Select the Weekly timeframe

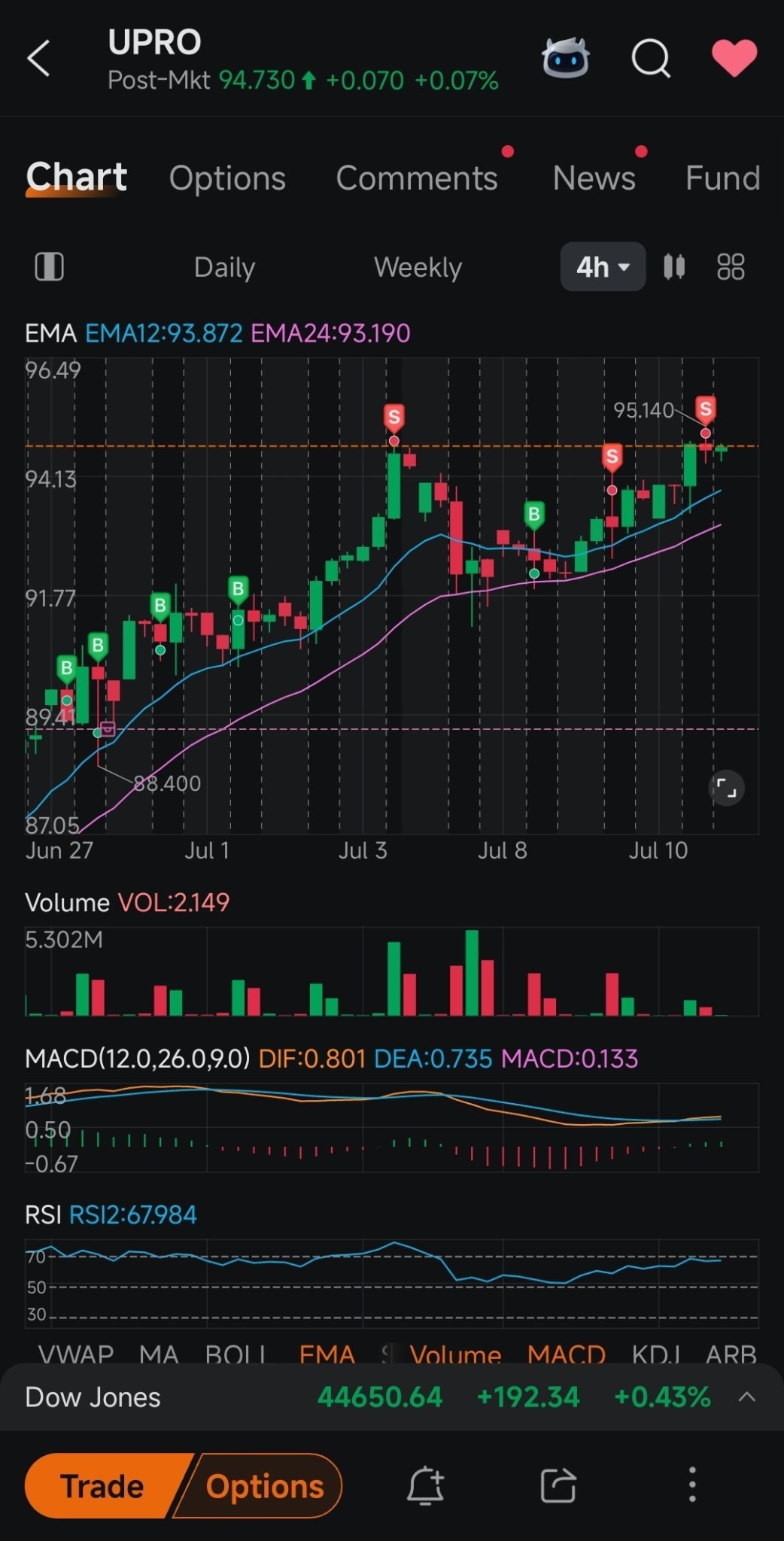pos(418,267)
